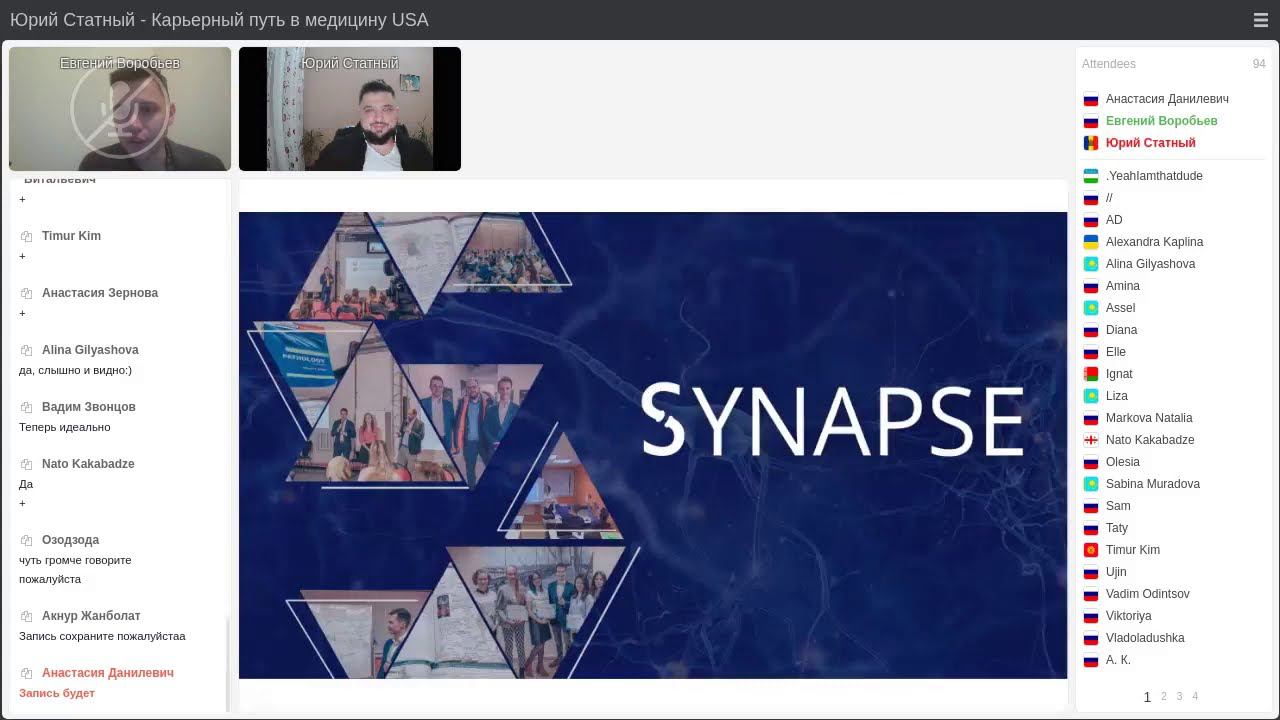This screenshot has height=720, width=1280.
Task: Click the chat icon beside Вадим Звонцов
Action: point(27,408)
